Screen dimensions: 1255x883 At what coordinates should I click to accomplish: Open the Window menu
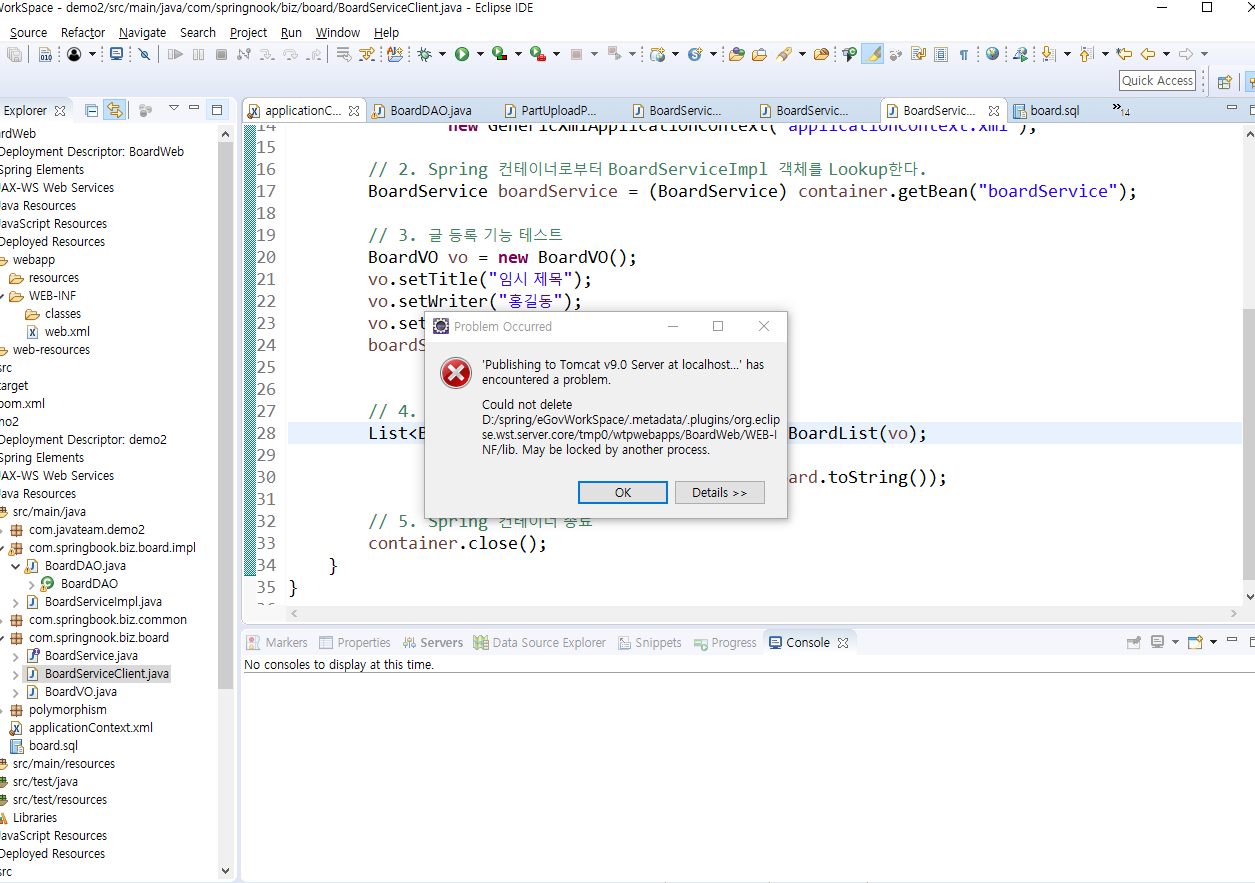[x=338, y=32]
